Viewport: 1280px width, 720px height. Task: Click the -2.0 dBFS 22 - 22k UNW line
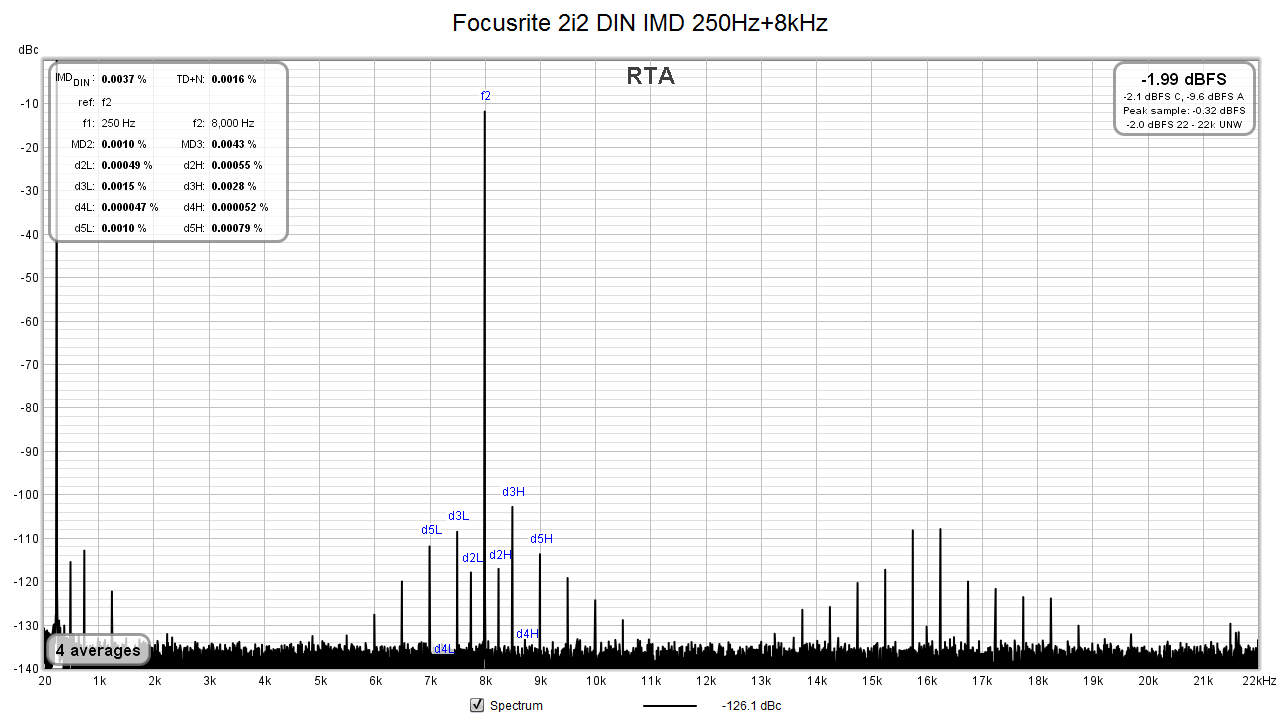1184,124
